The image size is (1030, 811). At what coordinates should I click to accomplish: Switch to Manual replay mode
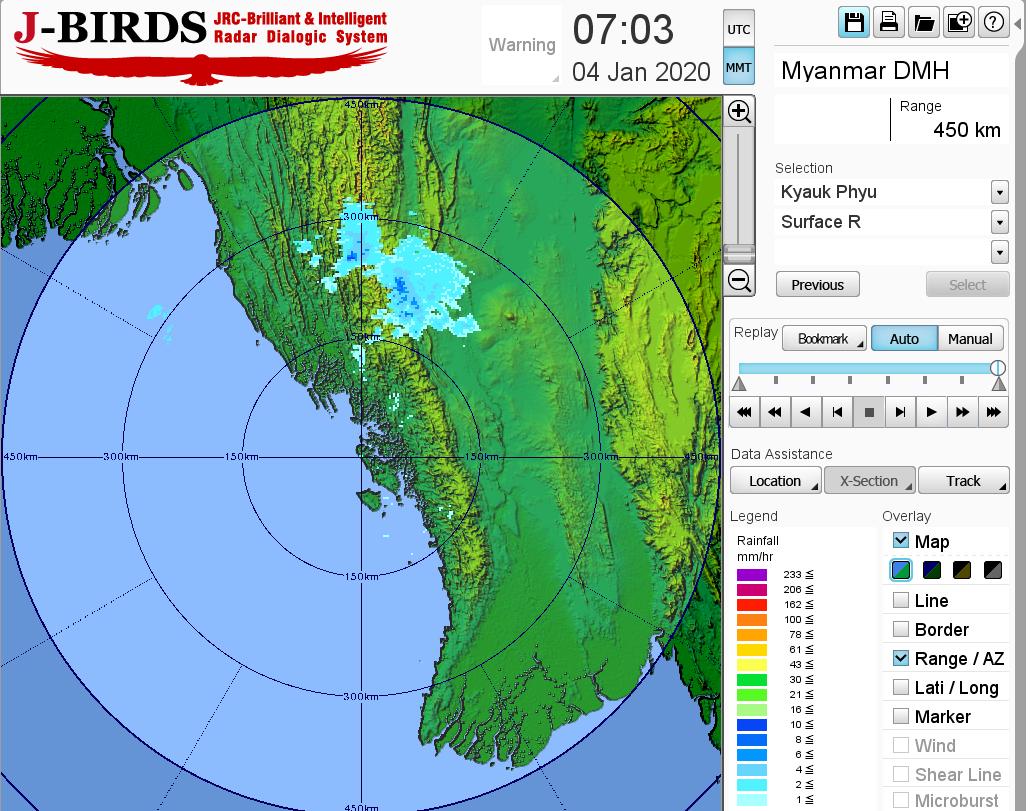969,339
